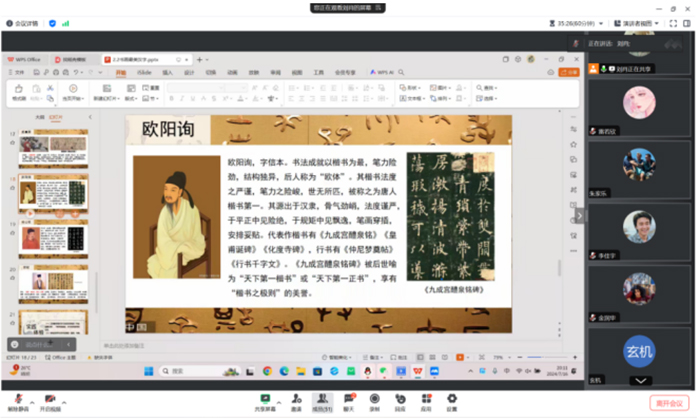The image size is (700, 420).
Task: Click the Bold B icon in WPS ribbon
Action: point(171,99)
